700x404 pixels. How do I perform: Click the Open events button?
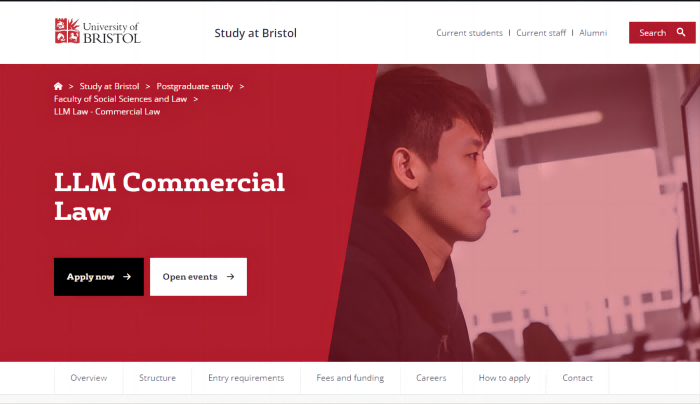pyautogui.click(x=198, y=277)
